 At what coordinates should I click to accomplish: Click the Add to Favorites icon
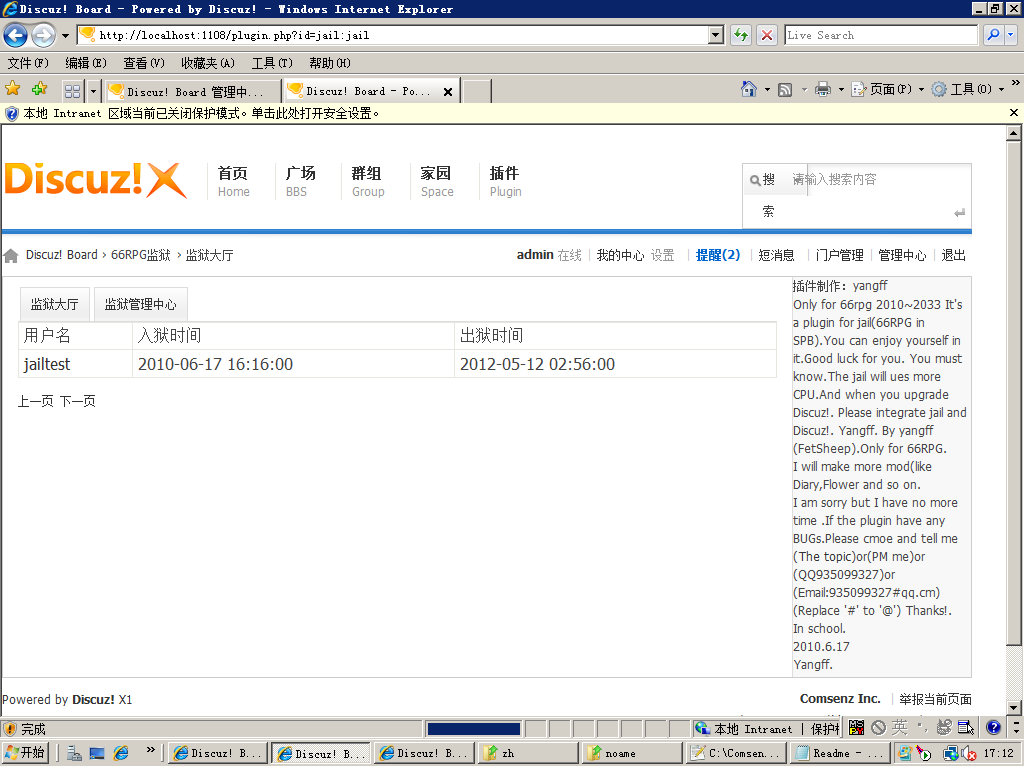[39, 89]
